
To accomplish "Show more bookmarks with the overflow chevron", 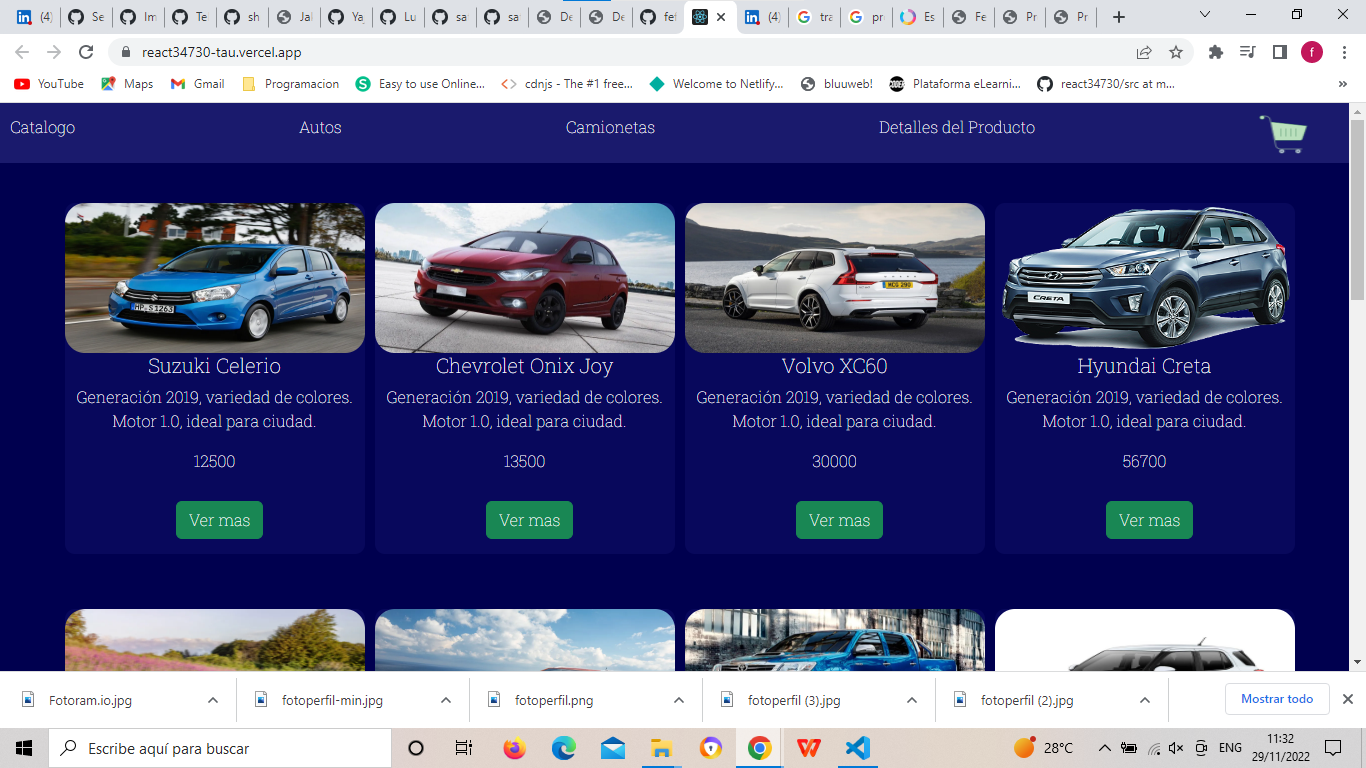I will coord(1342,84).
